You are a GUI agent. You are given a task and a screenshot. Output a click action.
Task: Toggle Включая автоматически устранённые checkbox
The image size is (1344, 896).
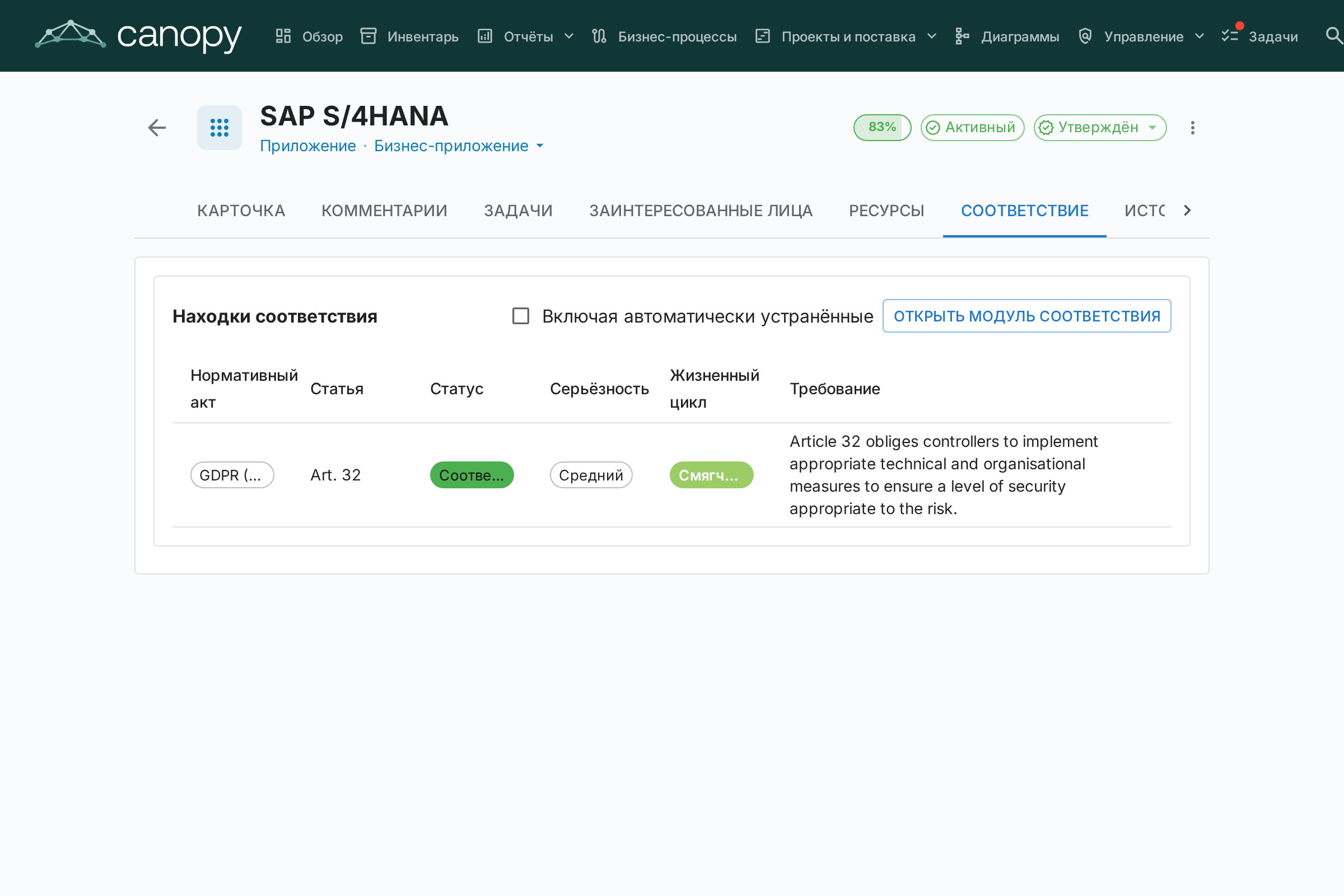click(521, 316)
